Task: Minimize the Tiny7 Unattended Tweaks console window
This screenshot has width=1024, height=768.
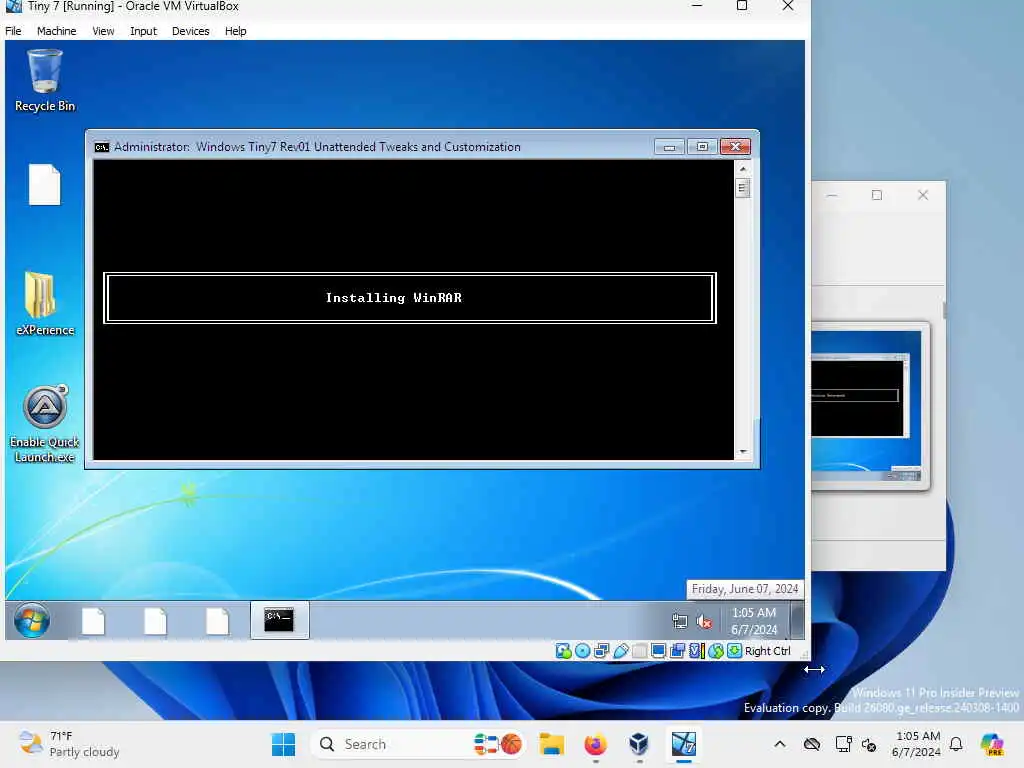Action: [669, 147]
